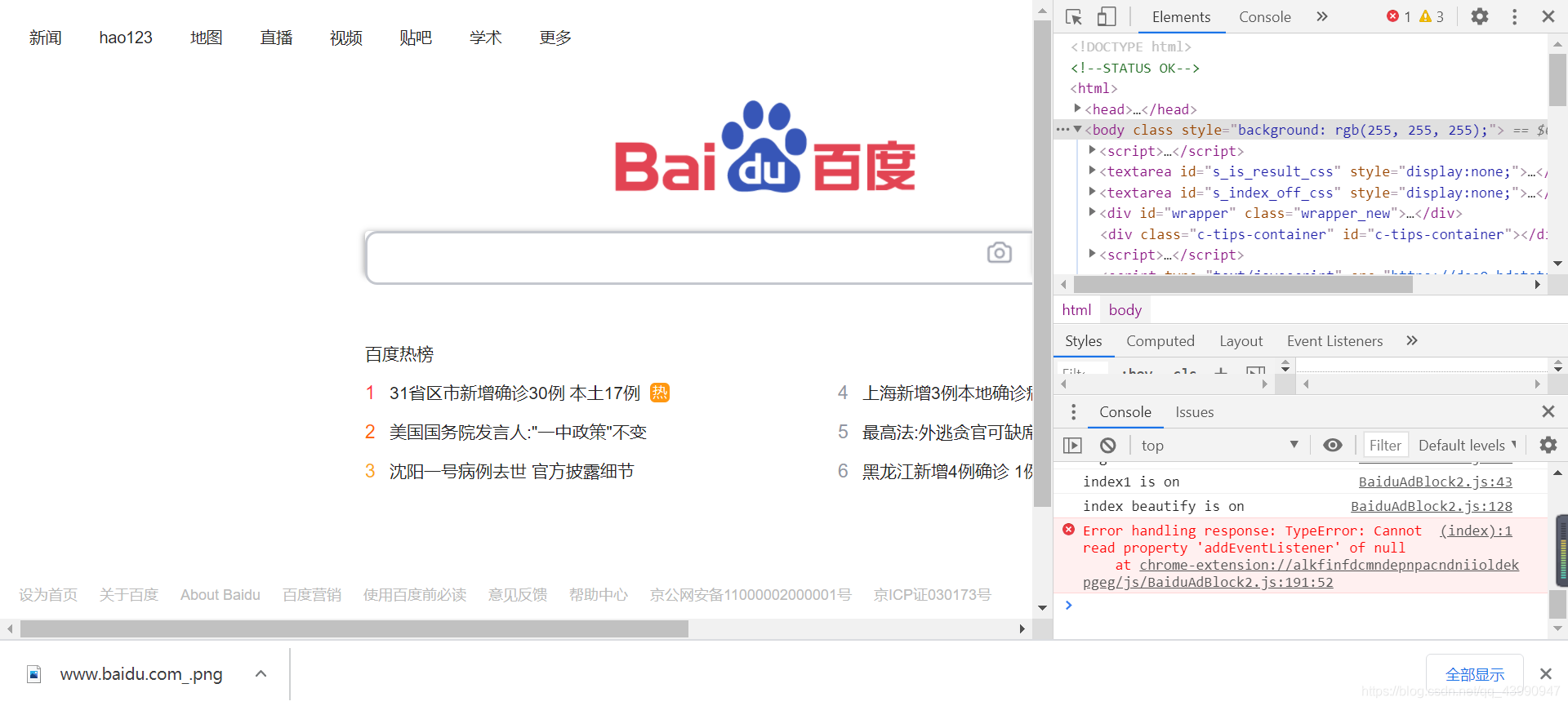Clear the console with the block icon
Viewport: 1568px width, 706px height.
pyautogui.click(x=1107, y=445)
